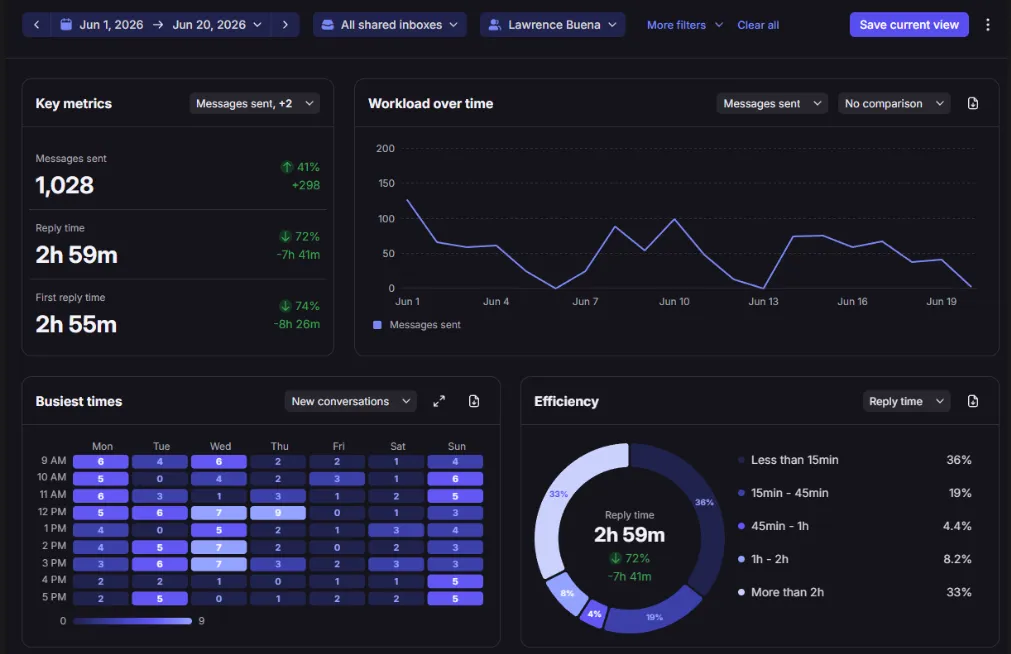The height and width of the screenshot is (654, 1011).
Task: Open Workload 'Messages sent' metric dropdown
Action: (x=772, y=103)
